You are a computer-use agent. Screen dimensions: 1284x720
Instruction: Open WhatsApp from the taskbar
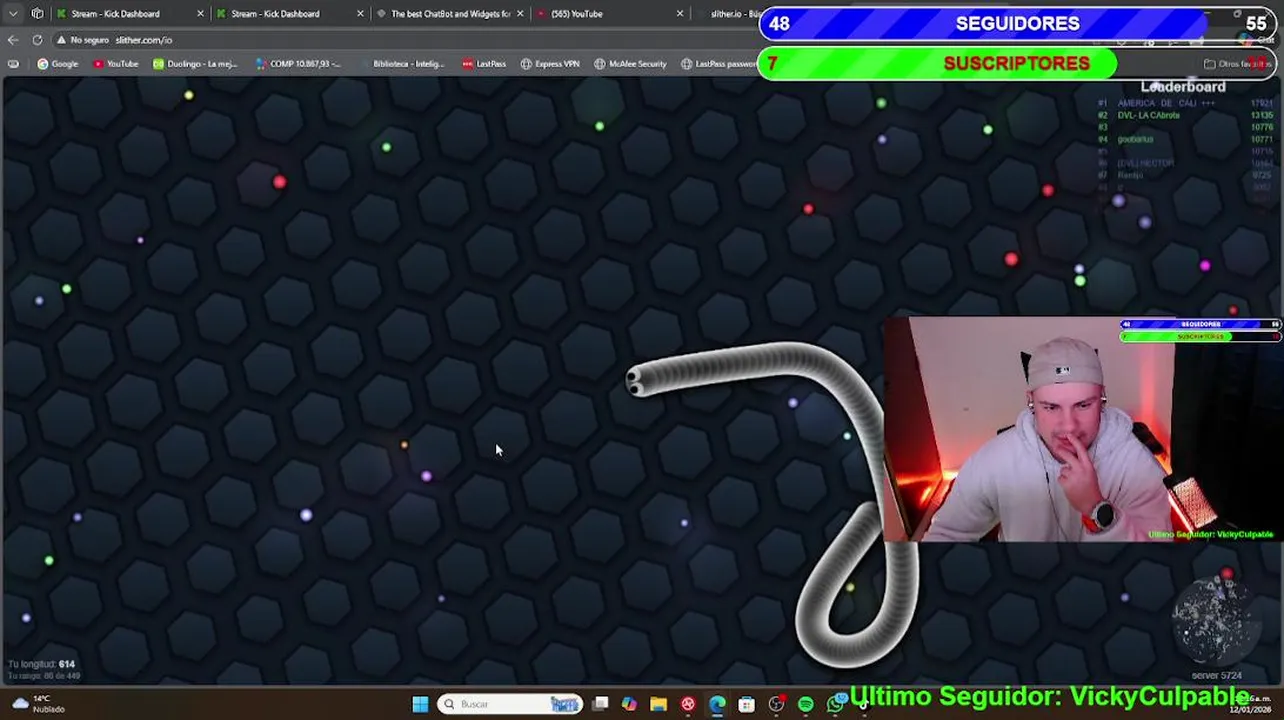pos(835,704)
